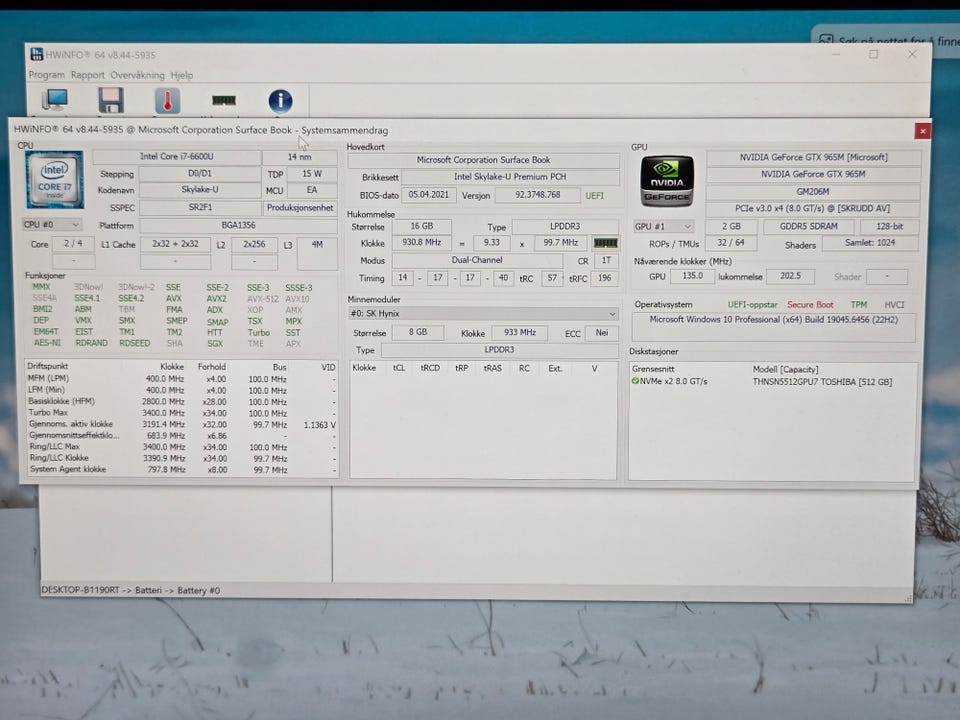The width and height of the screenshot is (960, 720).
Task: Expand the CPU #0 dropdown
Action: (x=51, y=225)
